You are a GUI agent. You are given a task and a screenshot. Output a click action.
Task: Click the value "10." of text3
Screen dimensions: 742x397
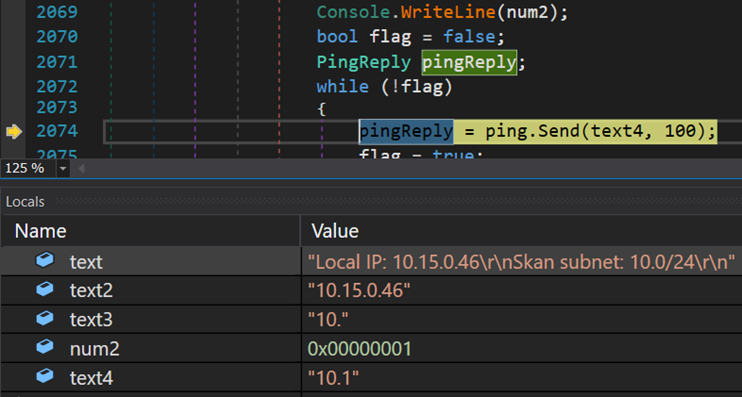328,320
